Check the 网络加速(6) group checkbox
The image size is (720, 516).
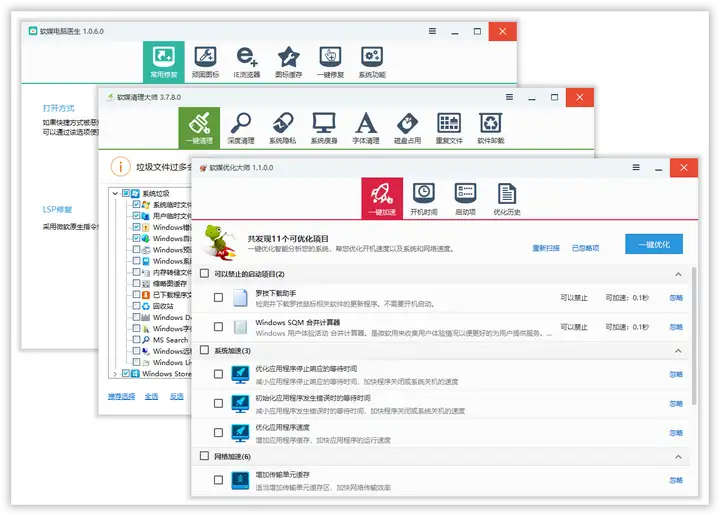[204, 456]
